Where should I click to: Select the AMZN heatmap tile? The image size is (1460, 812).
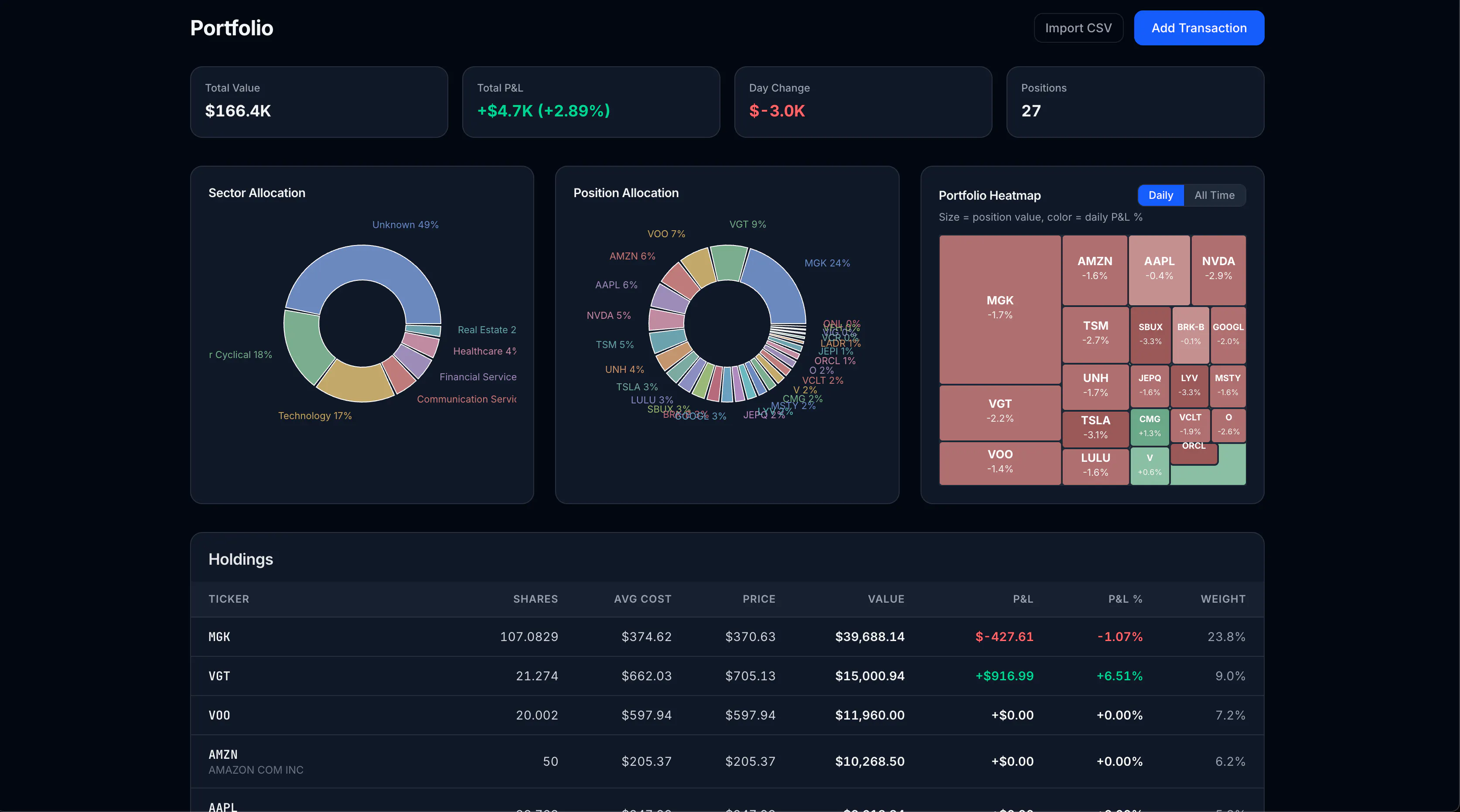point(1095,270)
